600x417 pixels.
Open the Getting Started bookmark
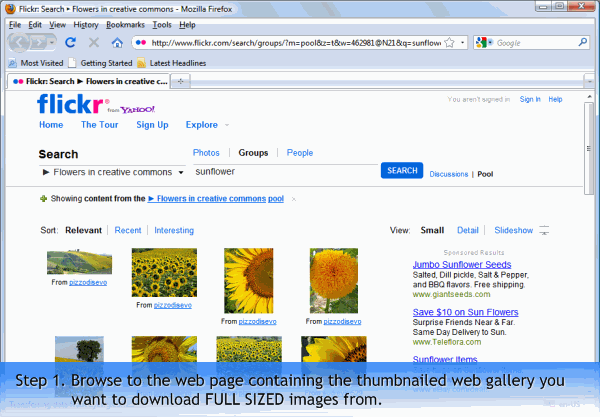pyautogui.click(x=100, y=63)
